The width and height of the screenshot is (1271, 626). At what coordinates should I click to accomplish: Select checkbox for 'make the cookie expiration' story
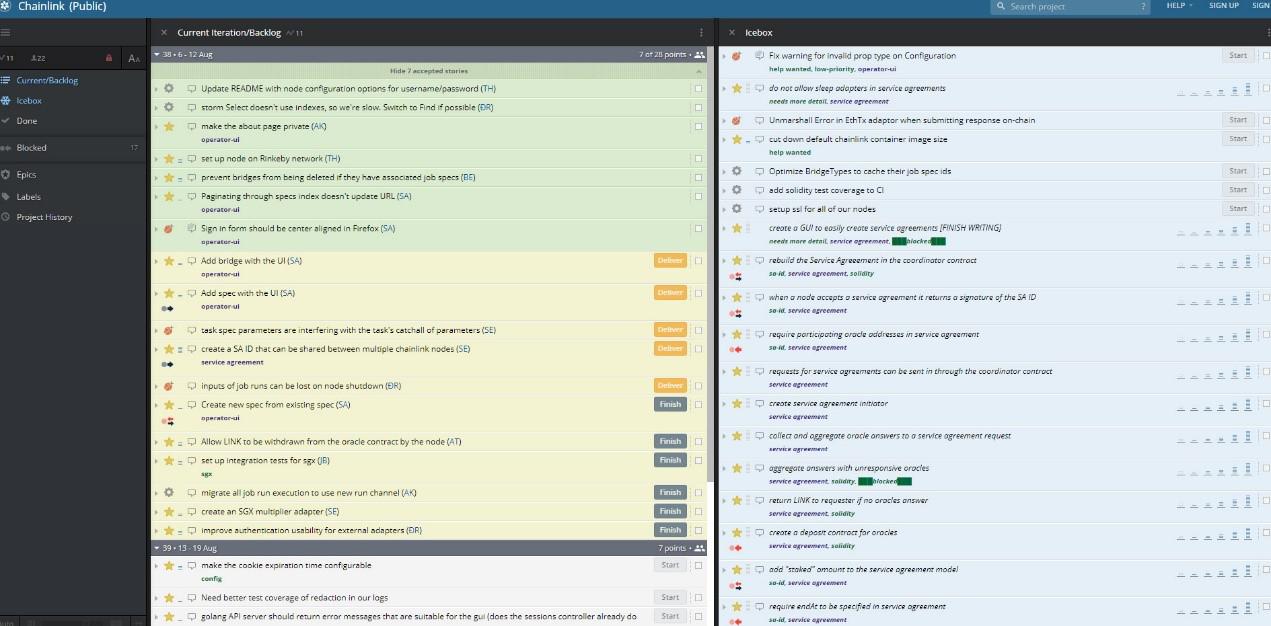[698, 565]
